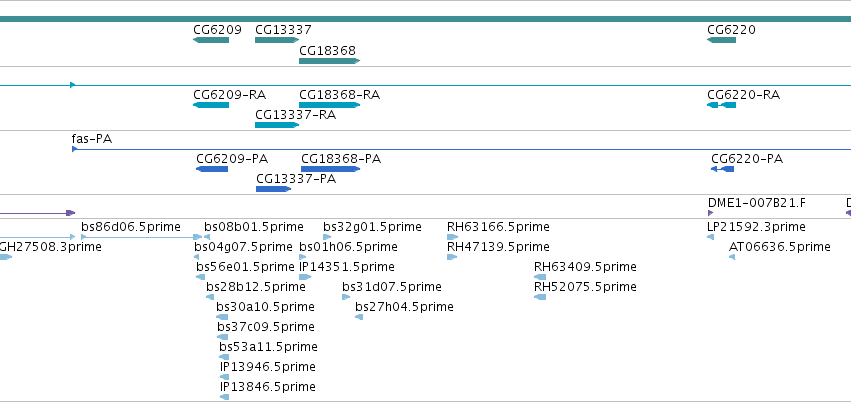This screenshot has width=851, height=402.
Task: Click the CG18368-RA transcript bar
Action: pos(329,105)
